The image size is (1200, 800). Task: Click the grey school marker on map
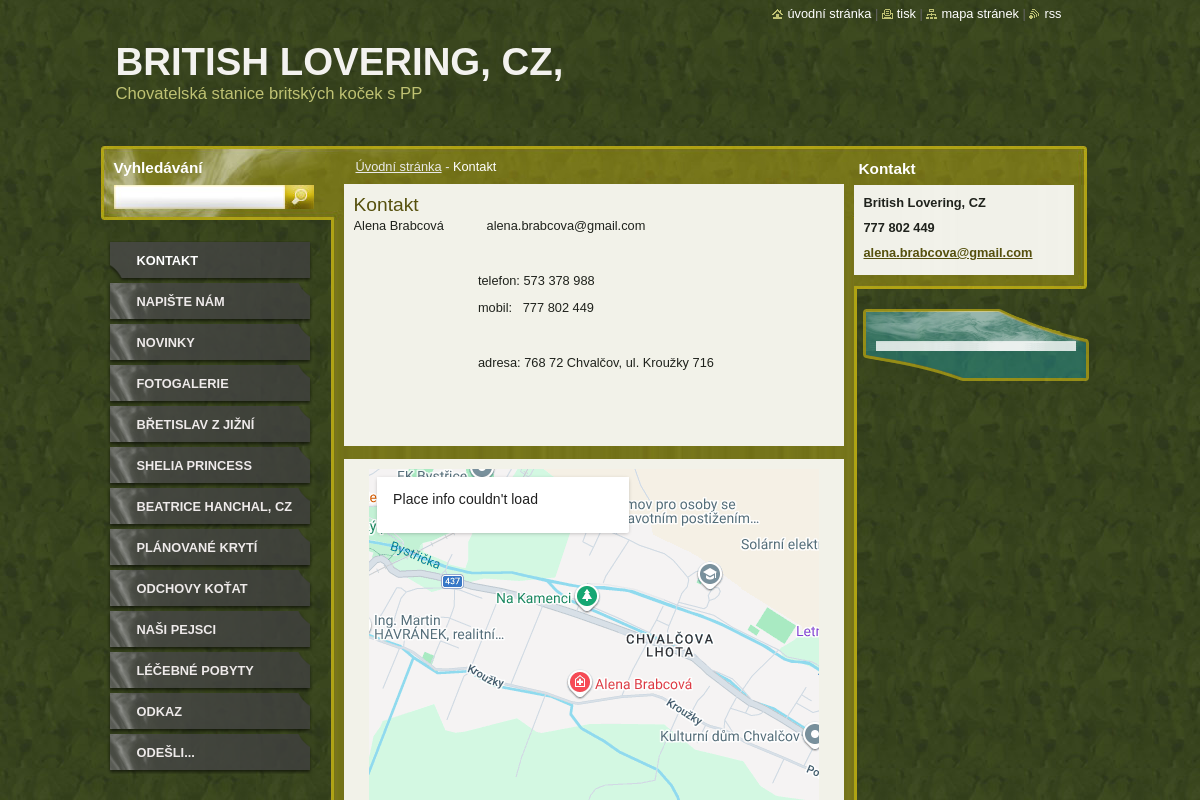[710, 574]
